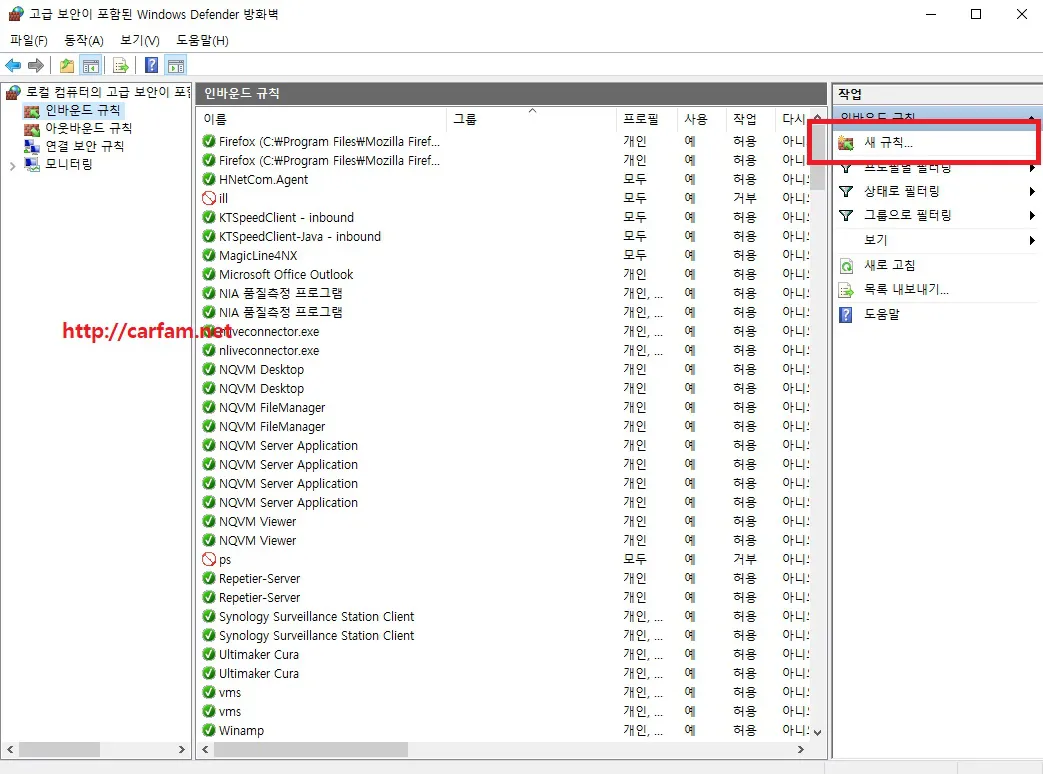Open the 동작(A) menu
The width and height of the screenshot is (1043, 774).
coord(84,41)
